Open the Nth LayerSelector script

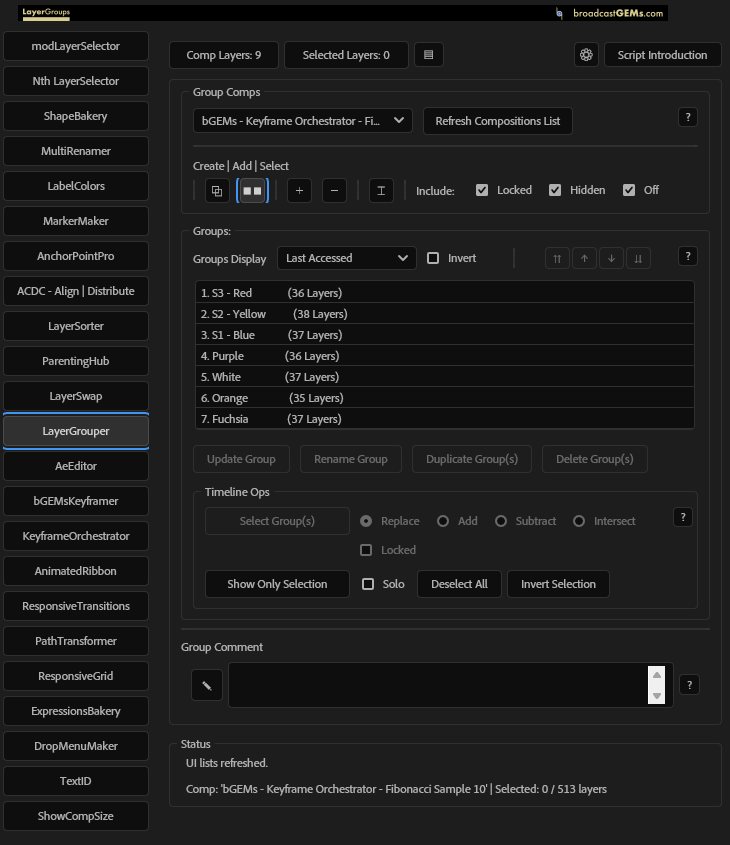[76, 81]
